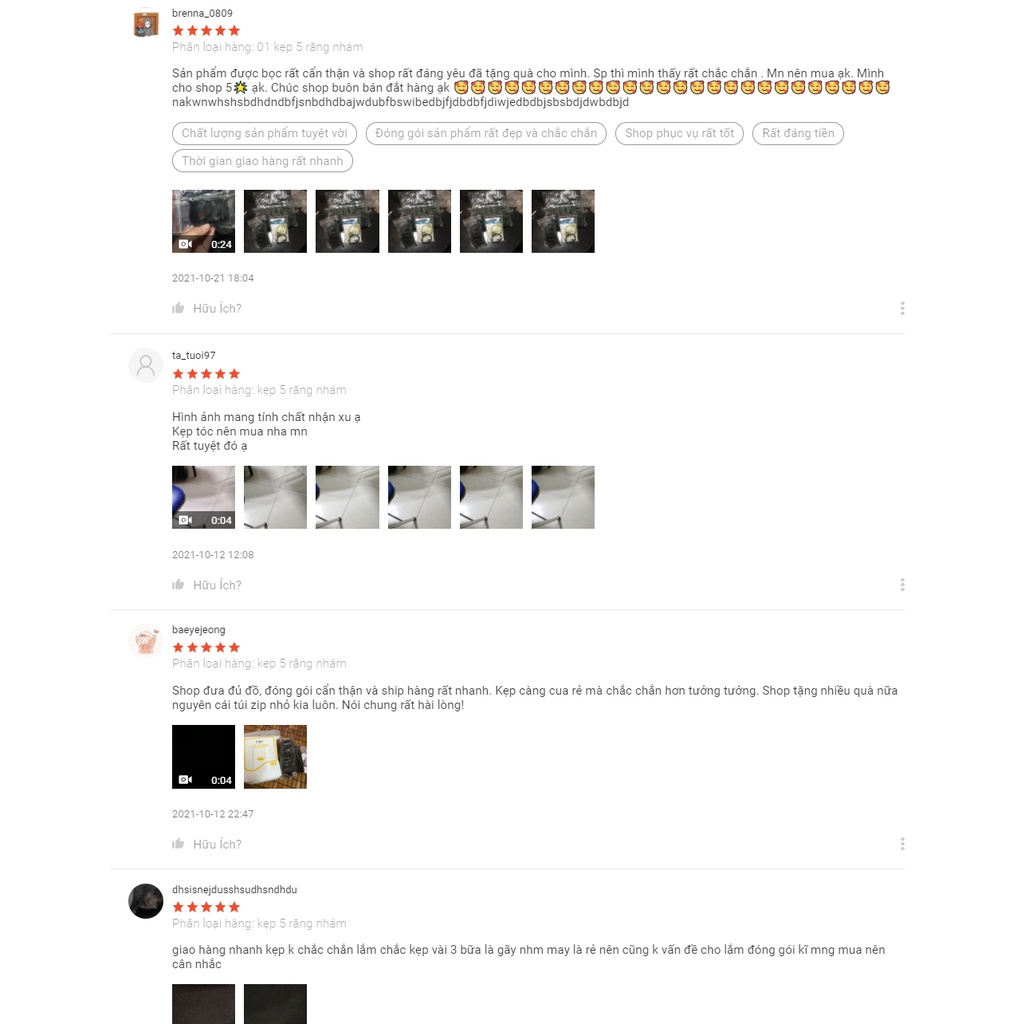Select 'Shop phục vụ rất tốt' tag

679,133
